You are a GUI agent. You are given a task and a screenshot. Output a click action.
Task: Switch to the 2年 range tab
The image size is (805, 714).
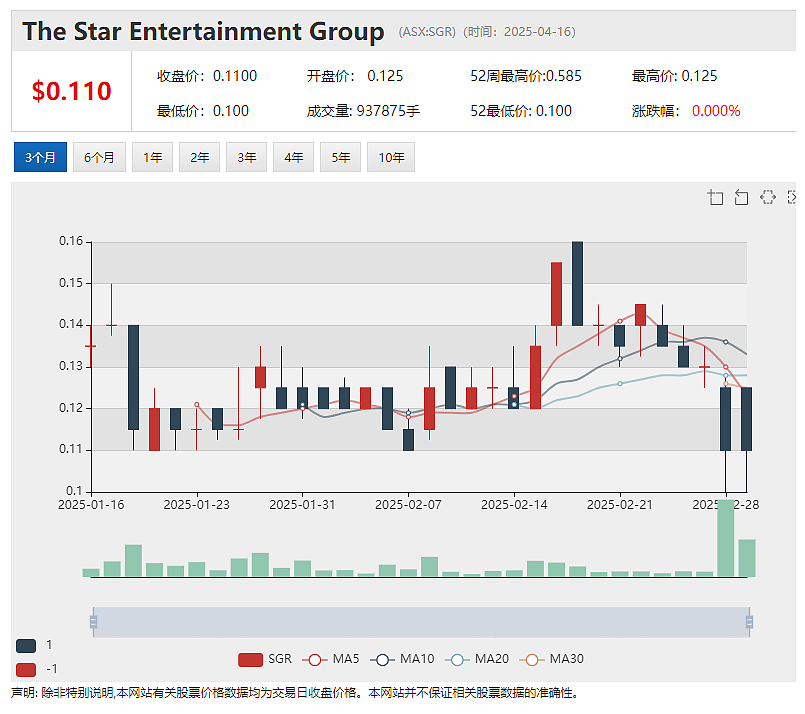pos(199,157)
